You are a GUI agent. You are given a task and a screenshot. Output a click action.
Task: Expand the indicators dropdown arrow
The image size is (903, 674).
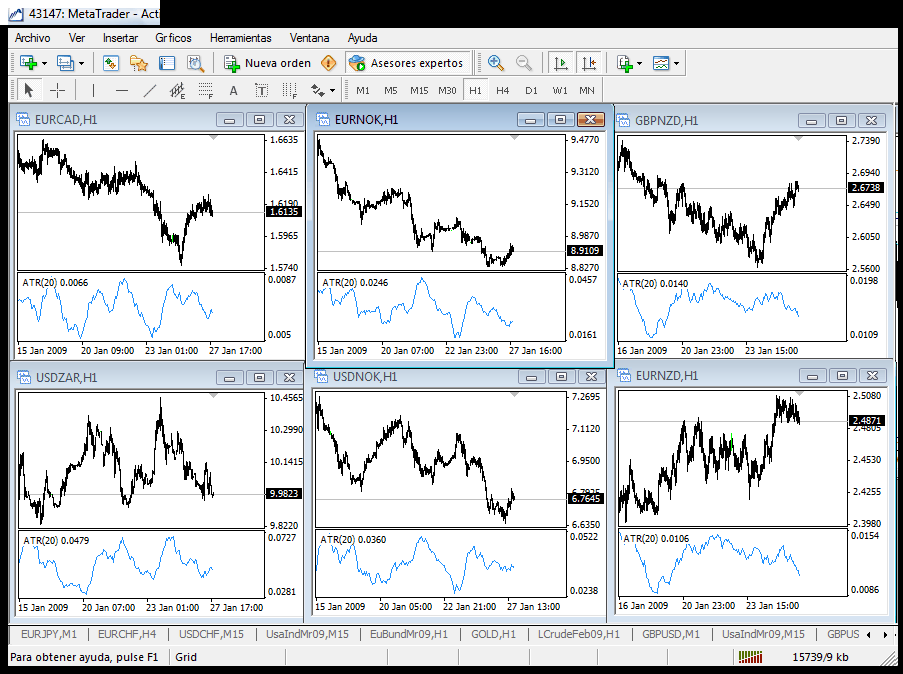(x=639, y=63)
